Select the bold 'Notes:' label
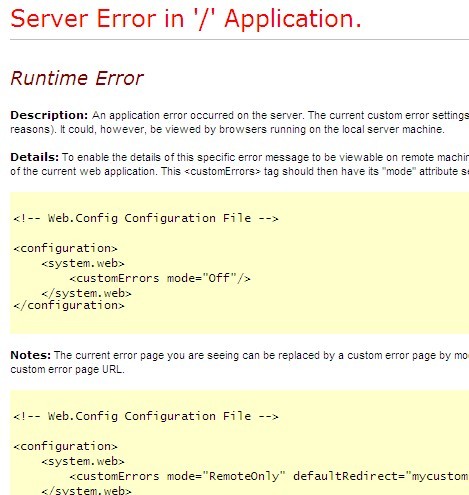This screenshot has height=495, width=469. [30, 355]
